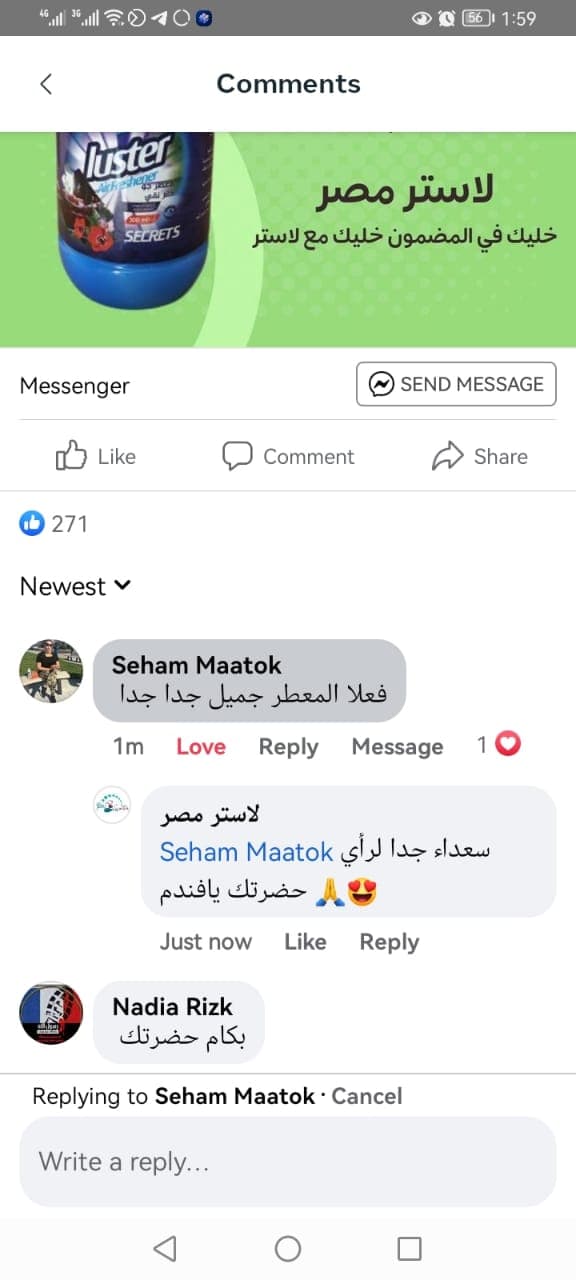Click the blue thumbs-up reactions icon
The width and height of the screenshot is (576, 1280).
(32, 523)
